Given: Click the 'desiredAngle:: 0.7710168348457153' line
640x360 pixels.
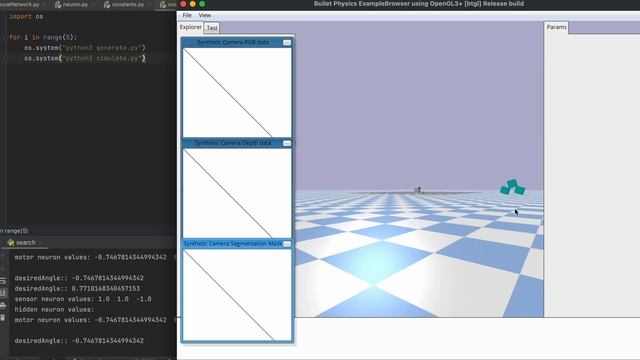Looking at the screenshot, I should click(x=77, y=289).
